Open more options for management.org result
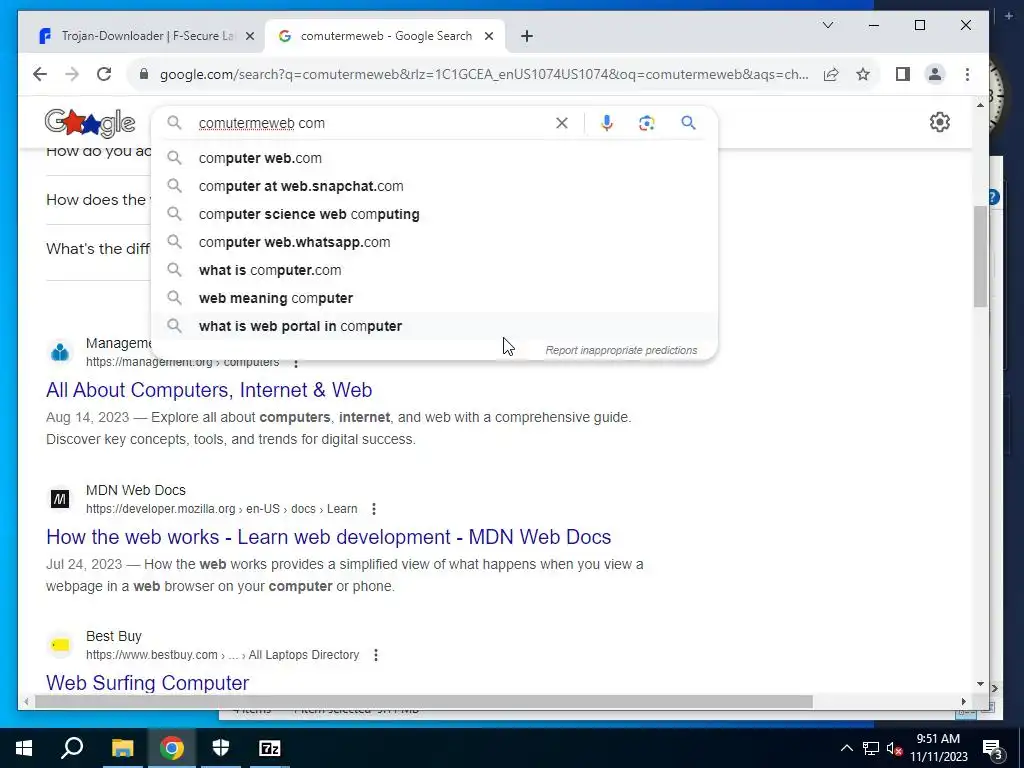 coord(296,363)
